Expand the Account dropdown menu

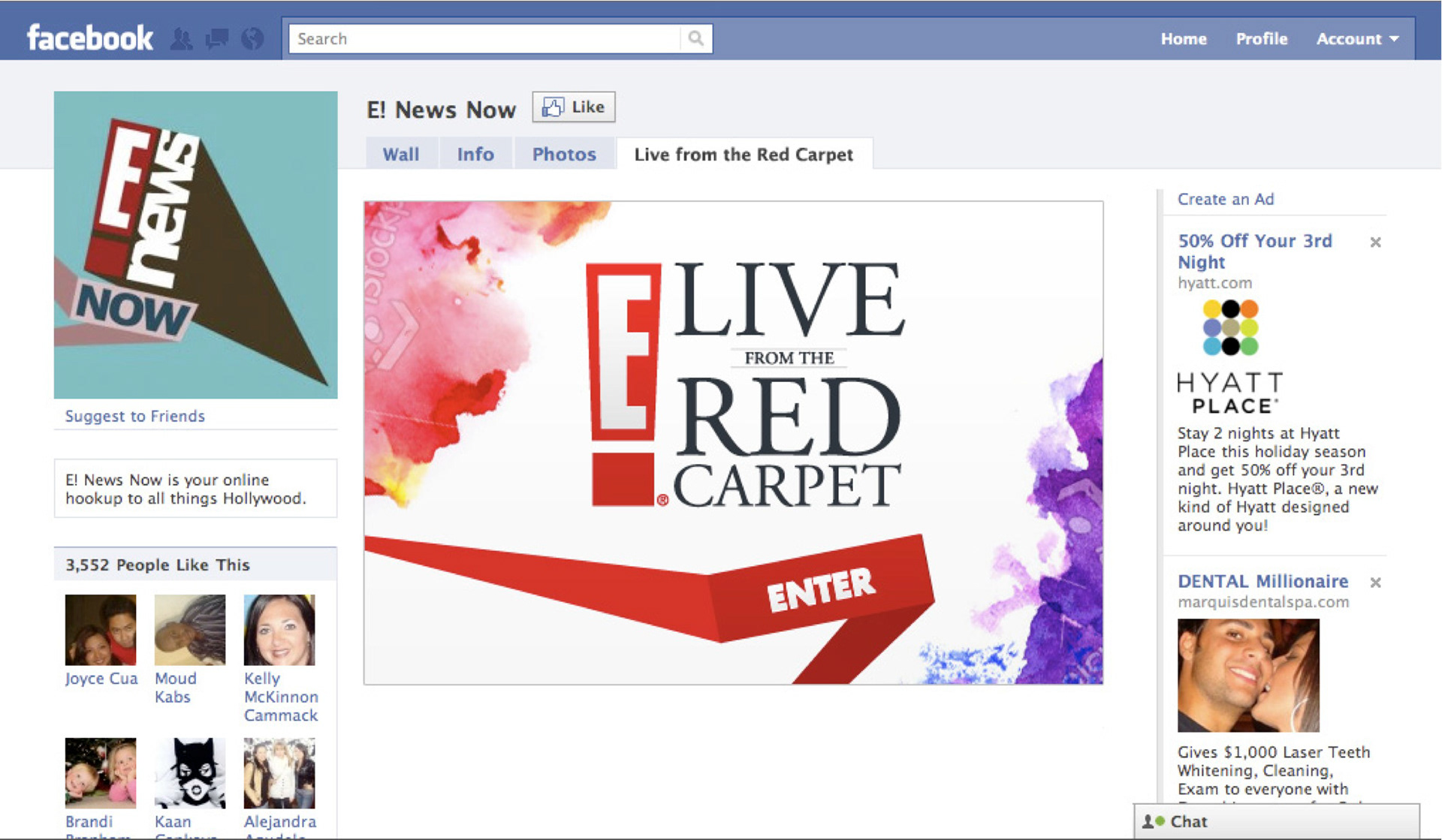[1356, 39]
